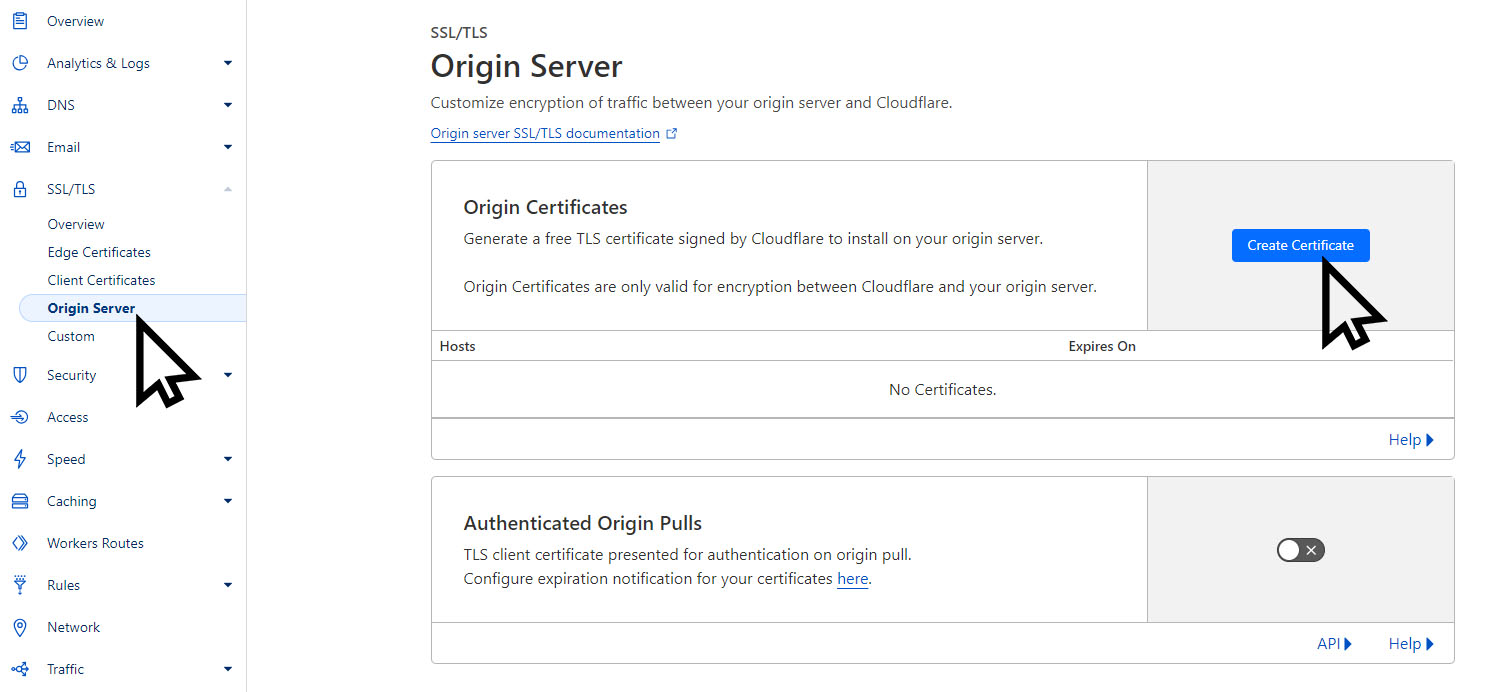This screenshot has height=692, width=1502.
Task: Select Client Certificates in sidebar
Action: coord(101,280)
